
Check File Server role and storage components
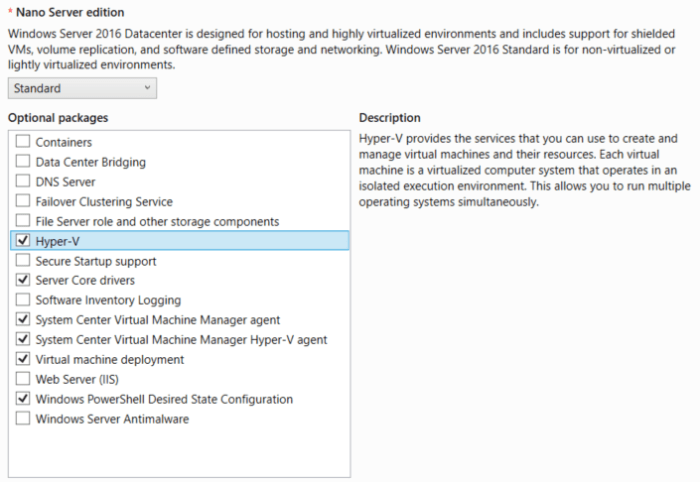[23, 220]
